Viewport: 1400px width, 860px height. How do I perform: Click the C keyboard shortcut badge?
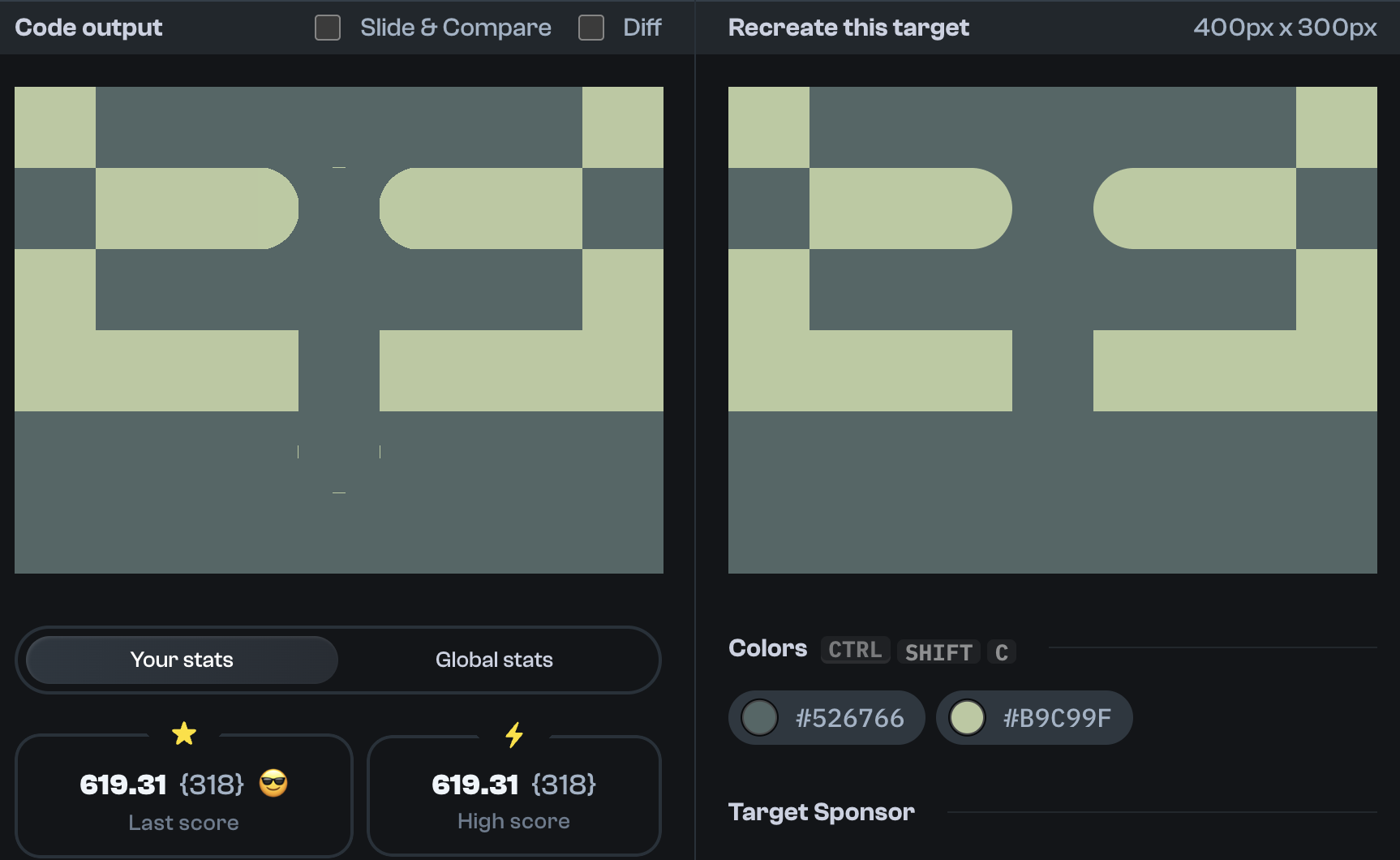pyautogui.click(x=1001, y=651)
